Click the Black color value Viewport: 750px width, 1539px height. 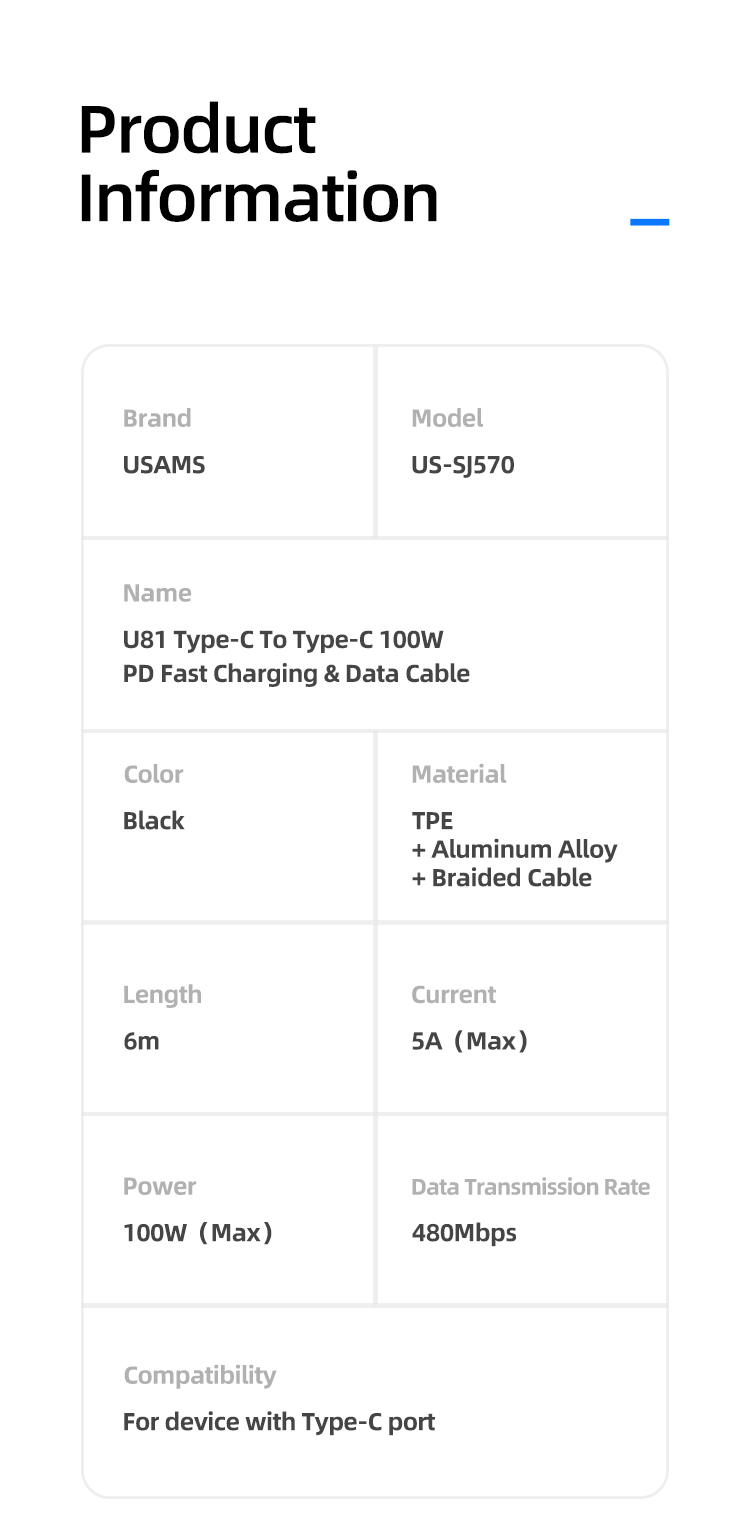coord(154,820)
